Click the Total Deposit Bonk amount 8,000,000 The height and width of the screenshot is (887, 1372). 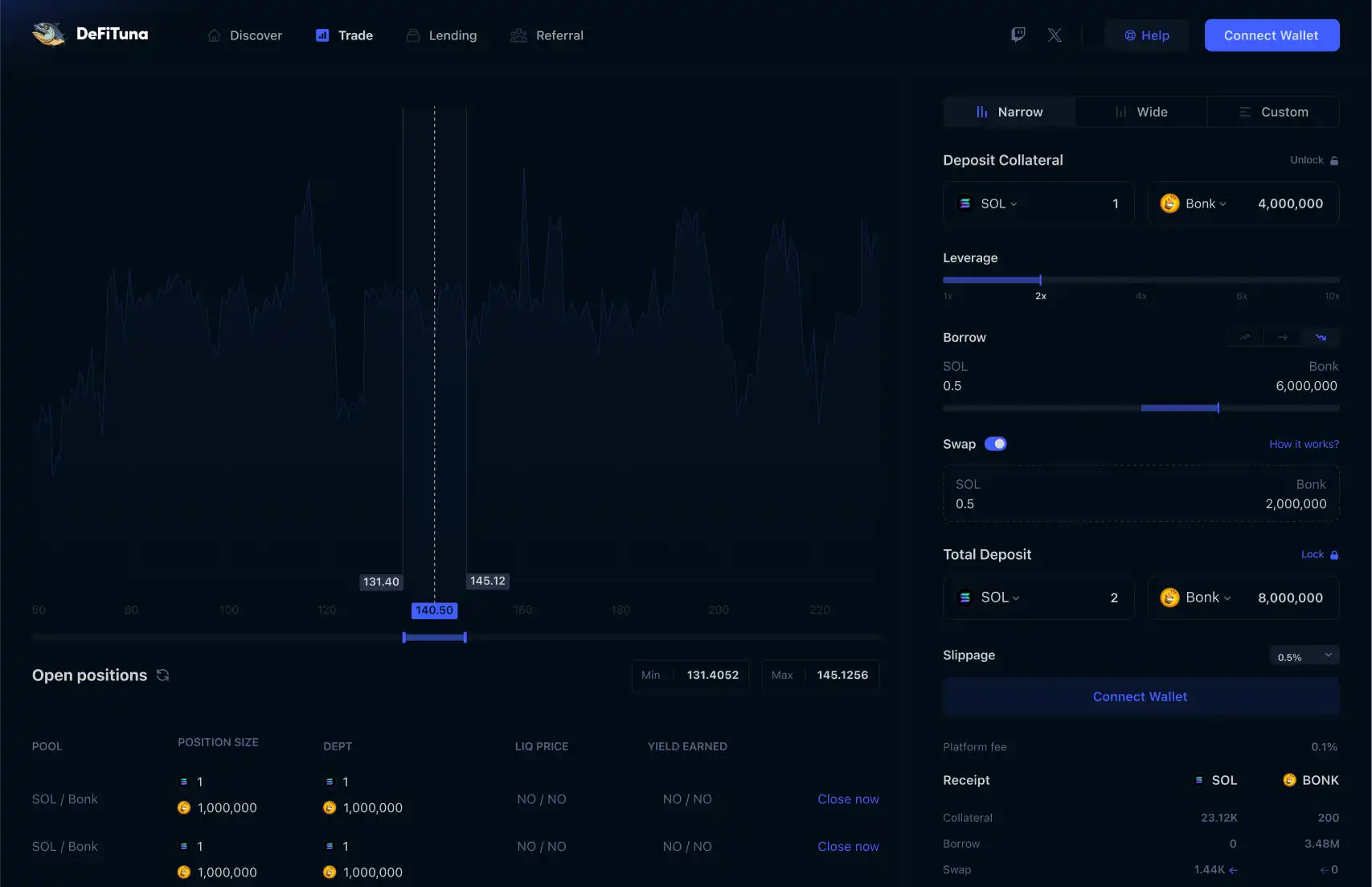[x=1290, y=597]
